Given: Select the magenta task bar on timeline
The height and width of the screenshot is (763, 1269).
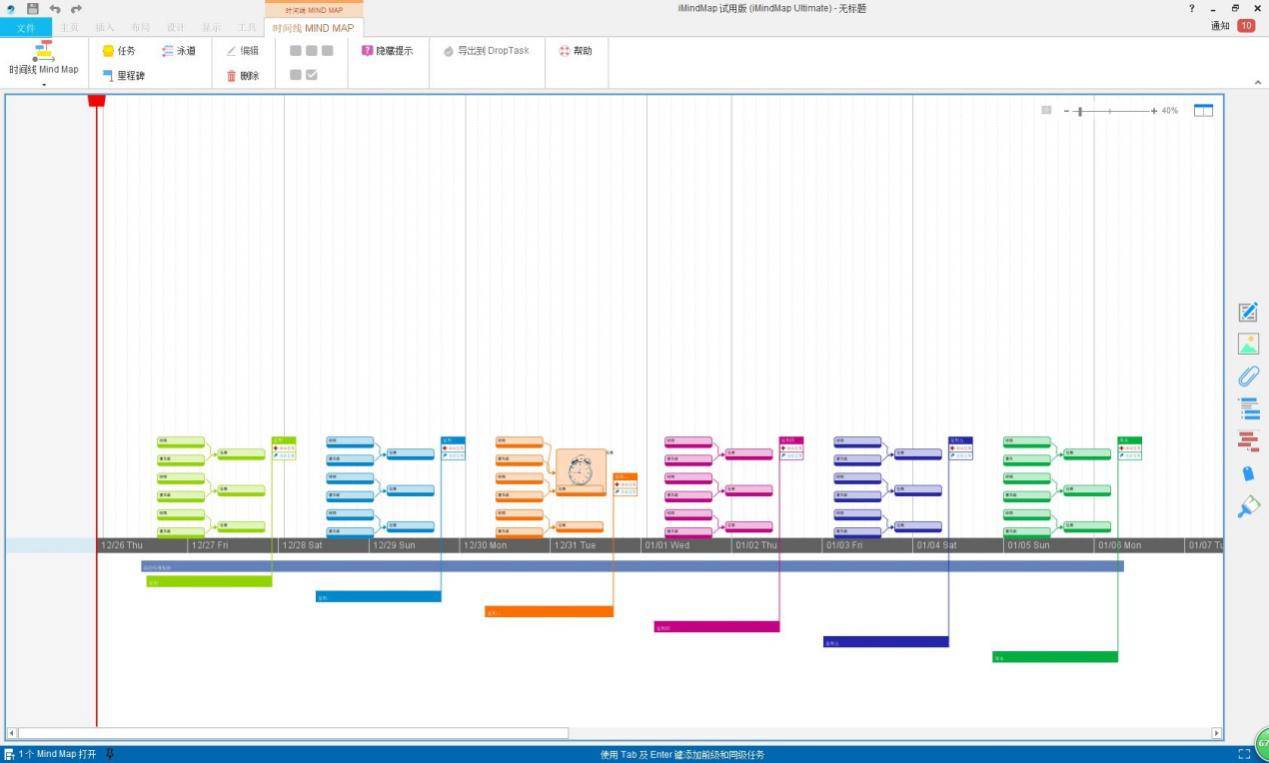Looking at the screenshot, I should coord(717,627).
